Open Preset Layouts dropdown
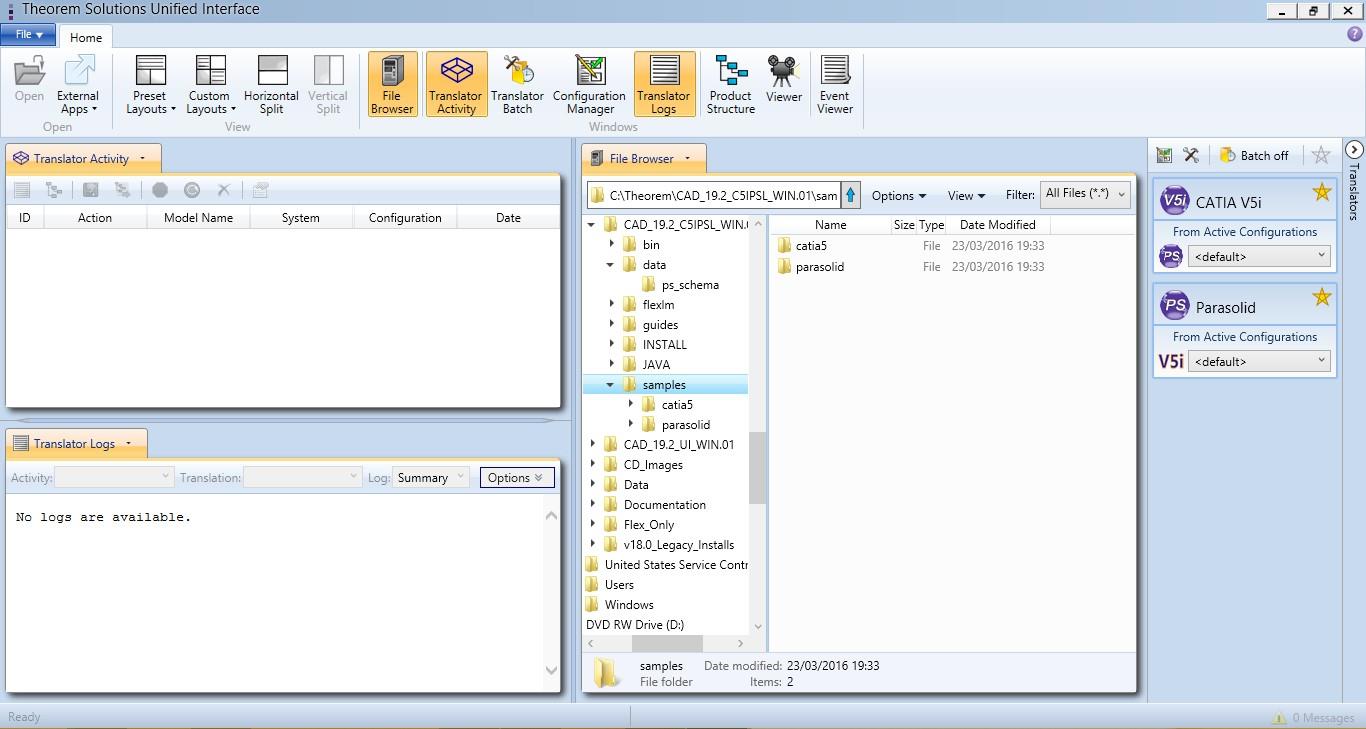This screenshot has width=1366, height=729. pos(150,85)
